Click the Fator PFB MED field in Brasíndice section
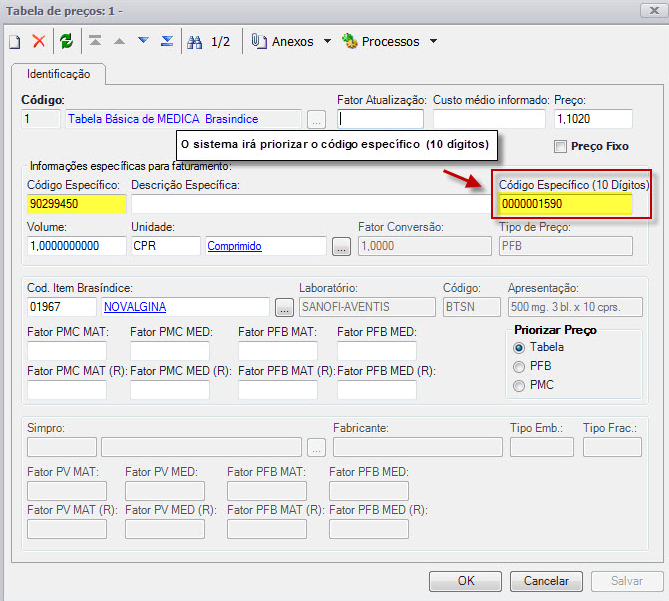This screenshot has height=601, width=669. 377,351
